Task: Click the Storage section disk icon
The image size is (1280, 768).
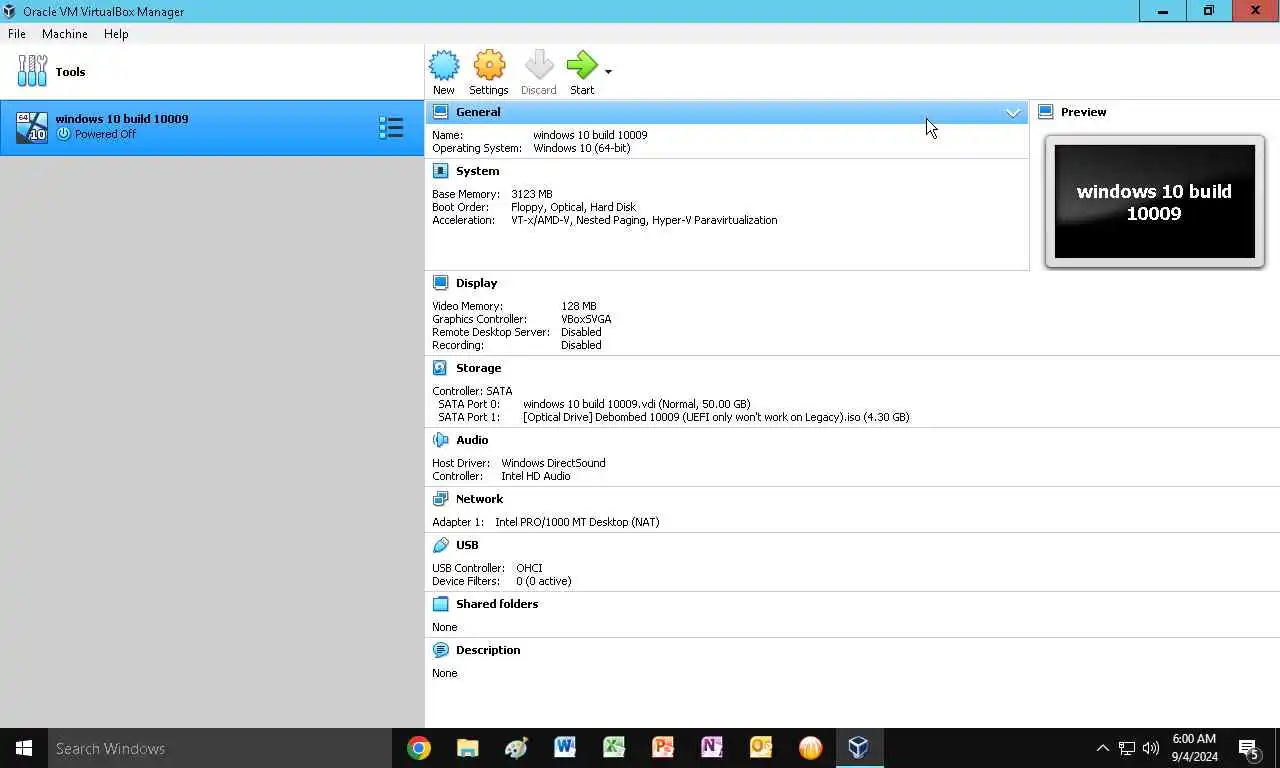Action: pos(441,368)
